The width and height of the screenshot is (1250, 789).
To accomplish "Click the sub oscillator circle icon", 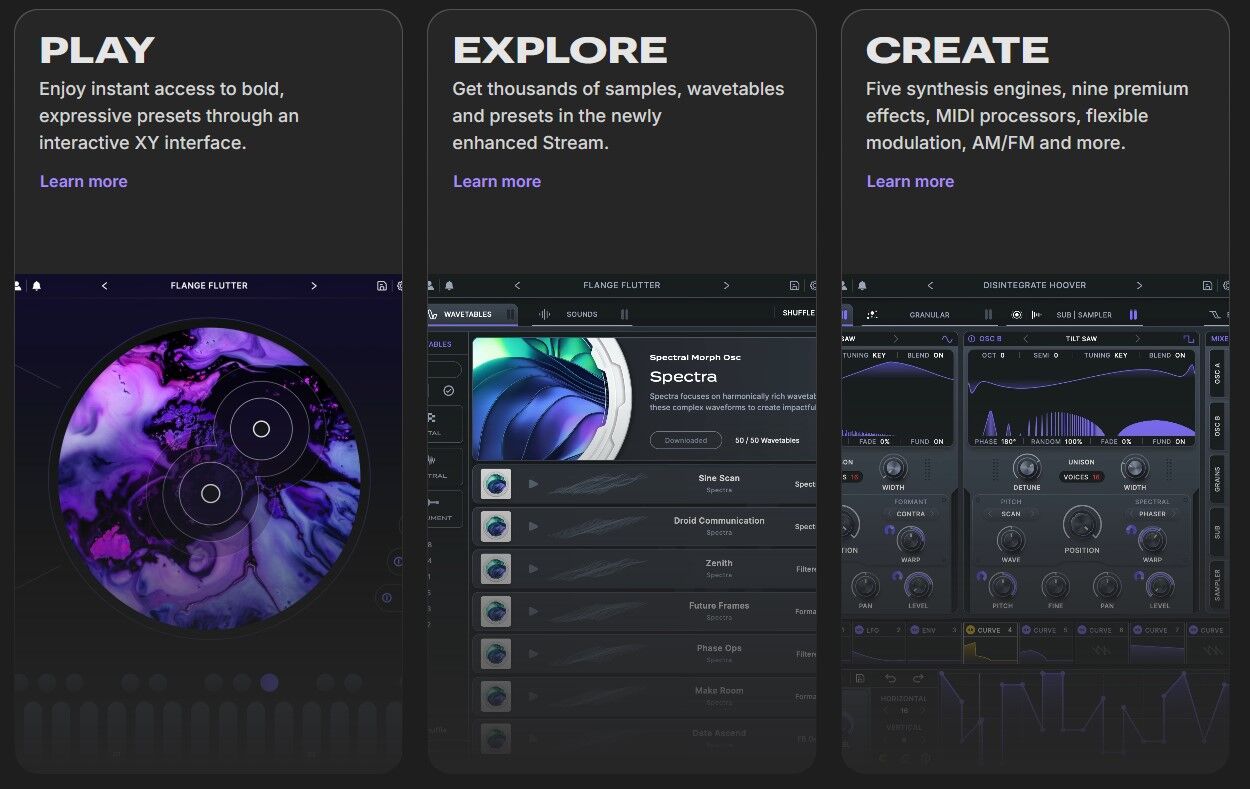I will (1017, 314).
